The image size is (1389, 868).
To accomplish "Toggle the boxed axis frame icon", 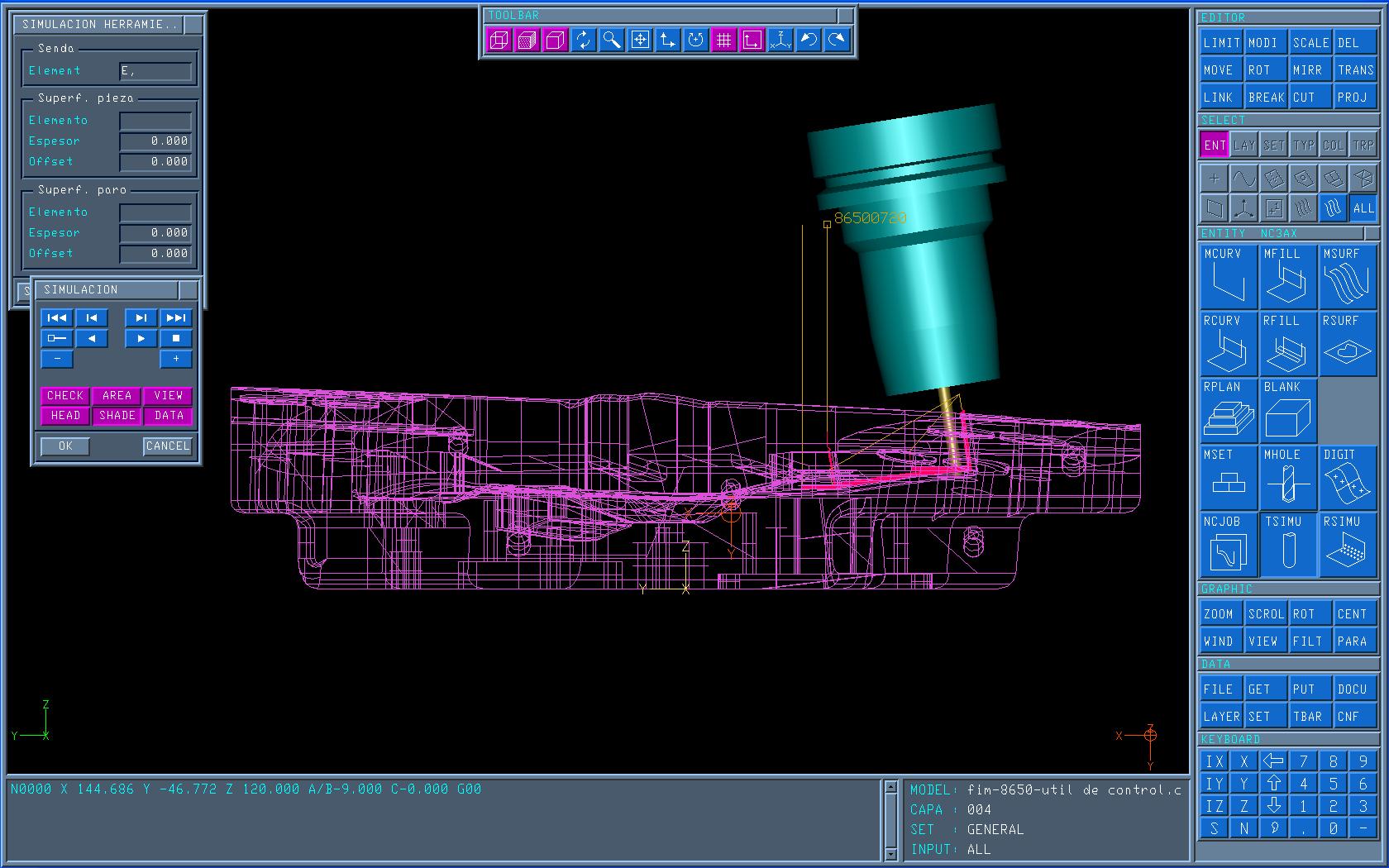I will pyautogui.click(x=752, y=40).
